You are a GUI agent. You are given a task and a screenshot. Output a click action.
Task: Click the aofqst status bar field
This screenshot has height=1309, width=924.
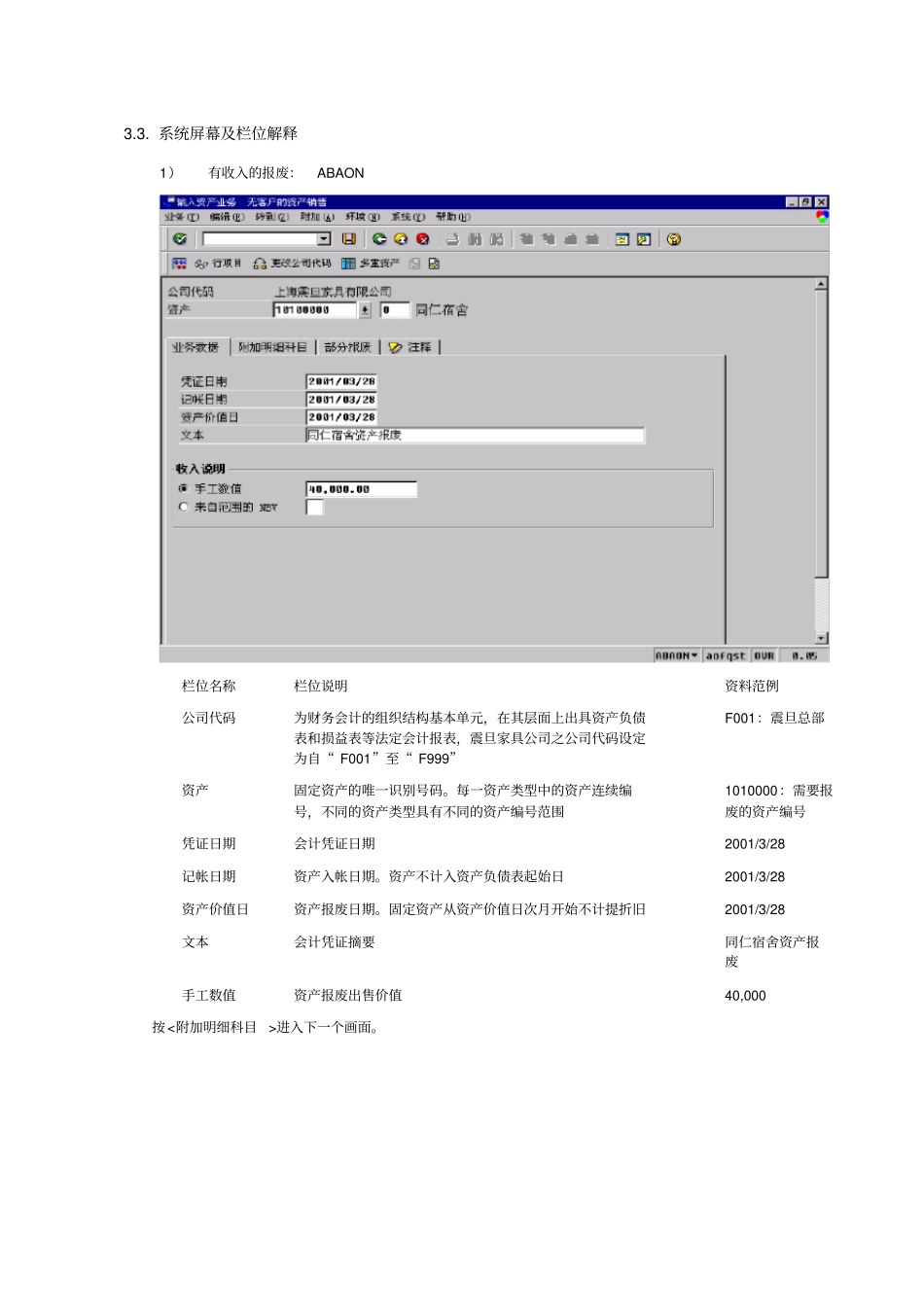coord(727,655)
